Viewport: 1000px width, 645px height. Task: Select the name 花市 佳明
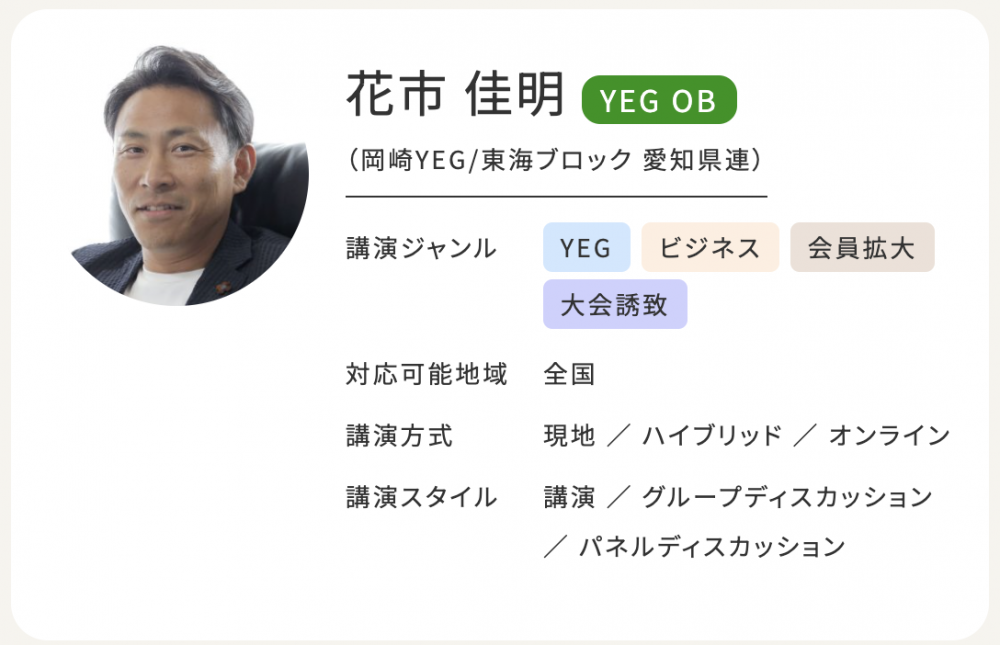pyautogui.click(x=455, y=94)
